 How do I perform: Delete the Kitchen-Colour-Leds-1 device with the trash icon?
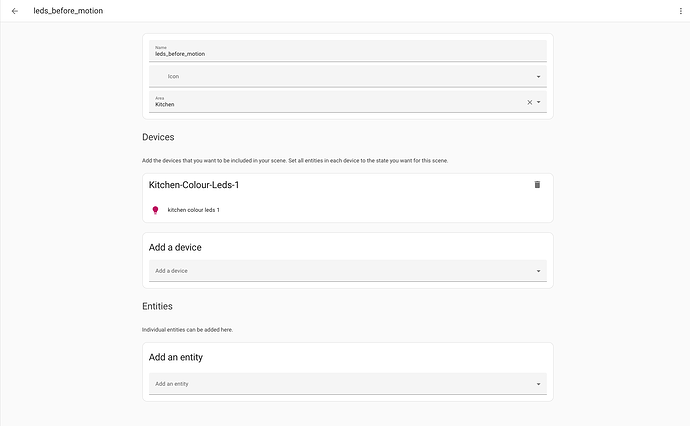point(537,184)
